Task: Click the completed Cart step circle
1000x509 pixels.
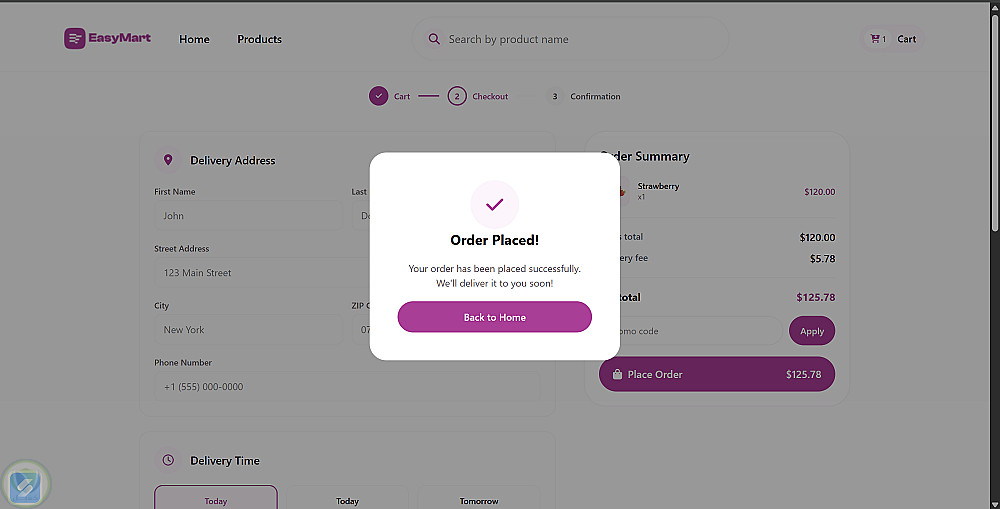Action: pyautogui.click(x=378, y=96)
